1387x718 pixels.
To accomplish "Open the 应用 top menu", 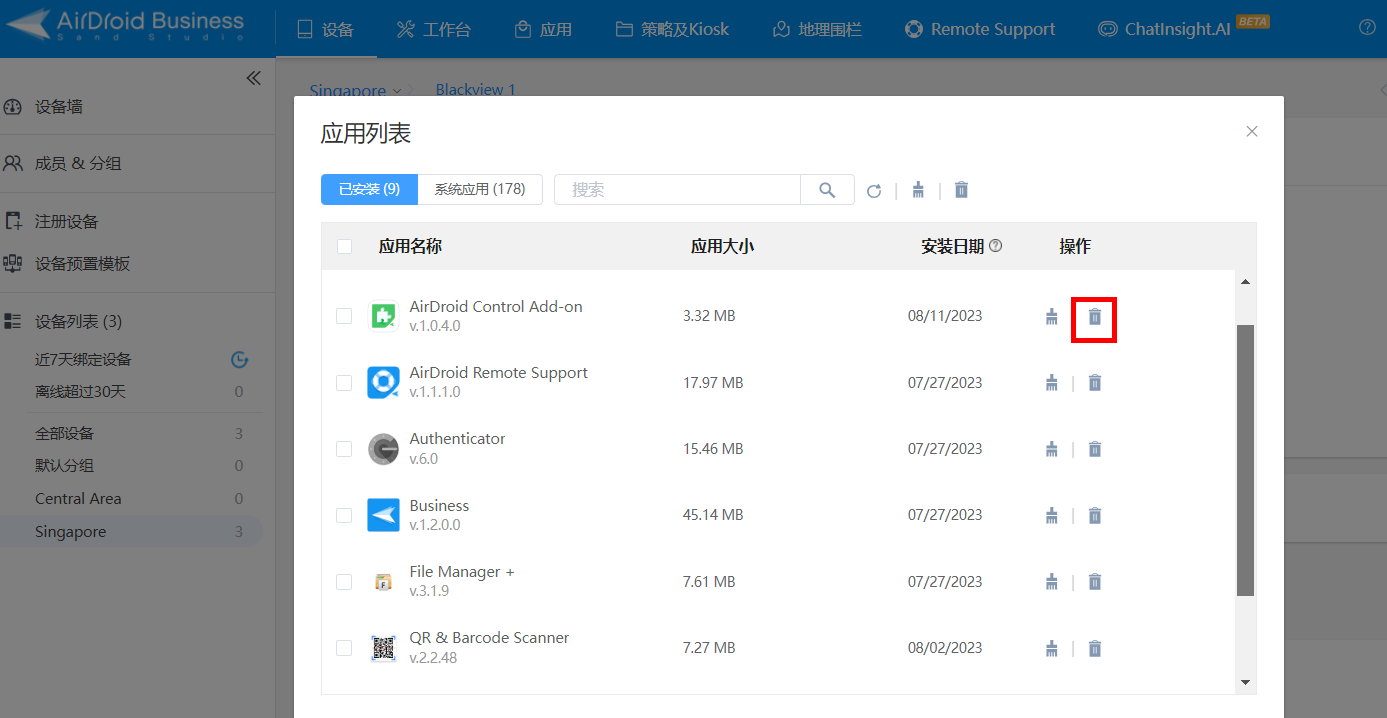I will [543, 29].
